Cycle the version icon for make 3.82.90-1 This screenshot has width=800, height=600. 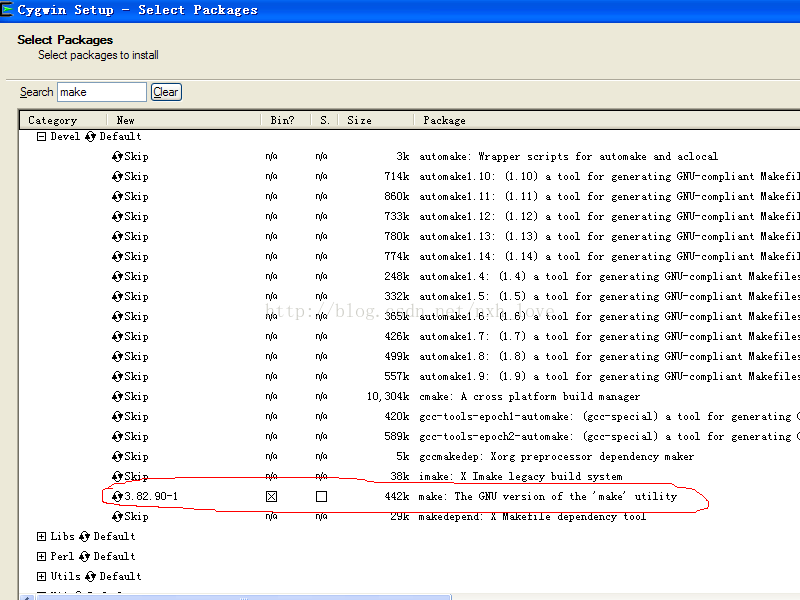point(117,496)
